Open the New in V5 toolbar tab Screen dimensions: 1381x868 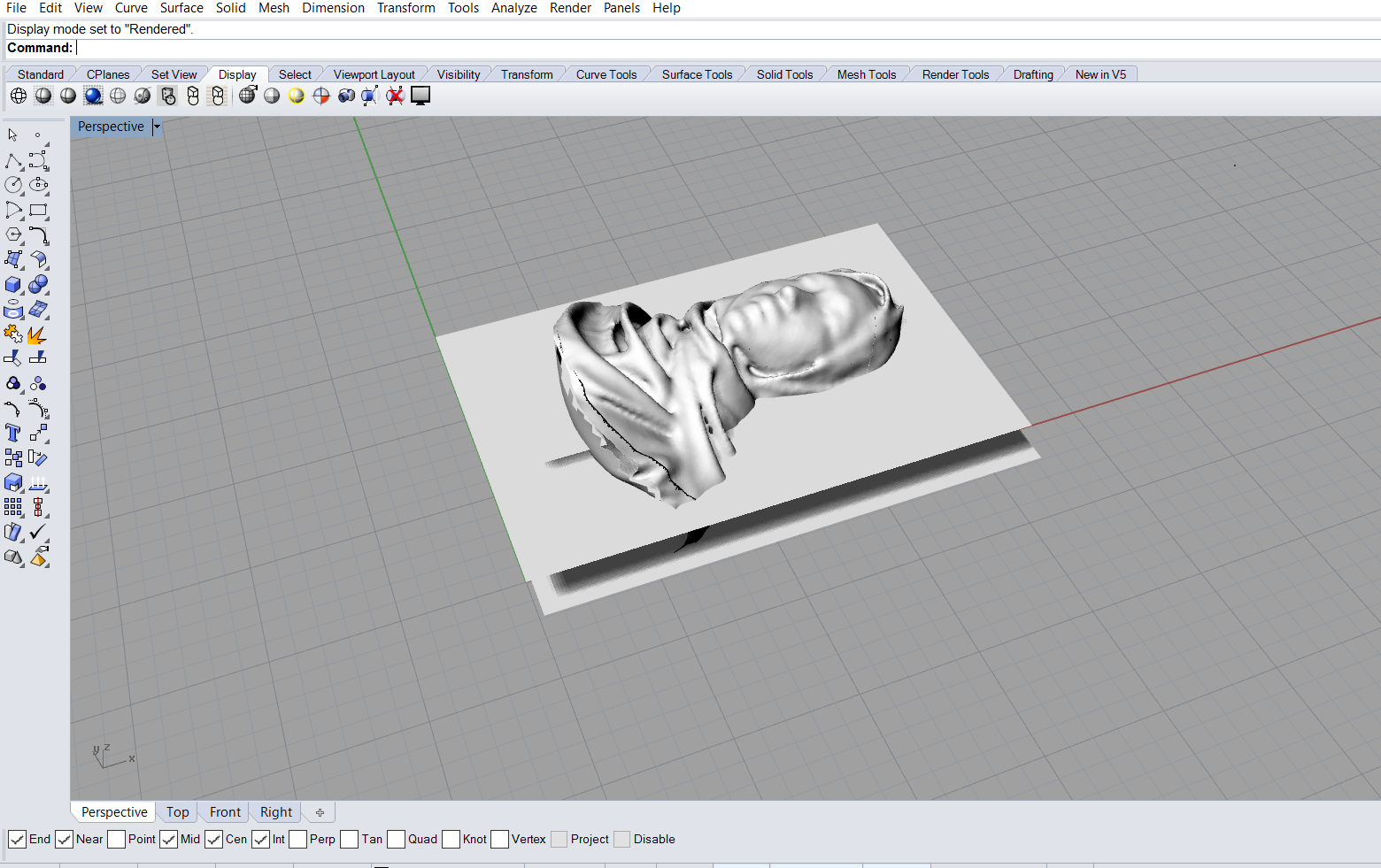click(x=1100, y=74)
